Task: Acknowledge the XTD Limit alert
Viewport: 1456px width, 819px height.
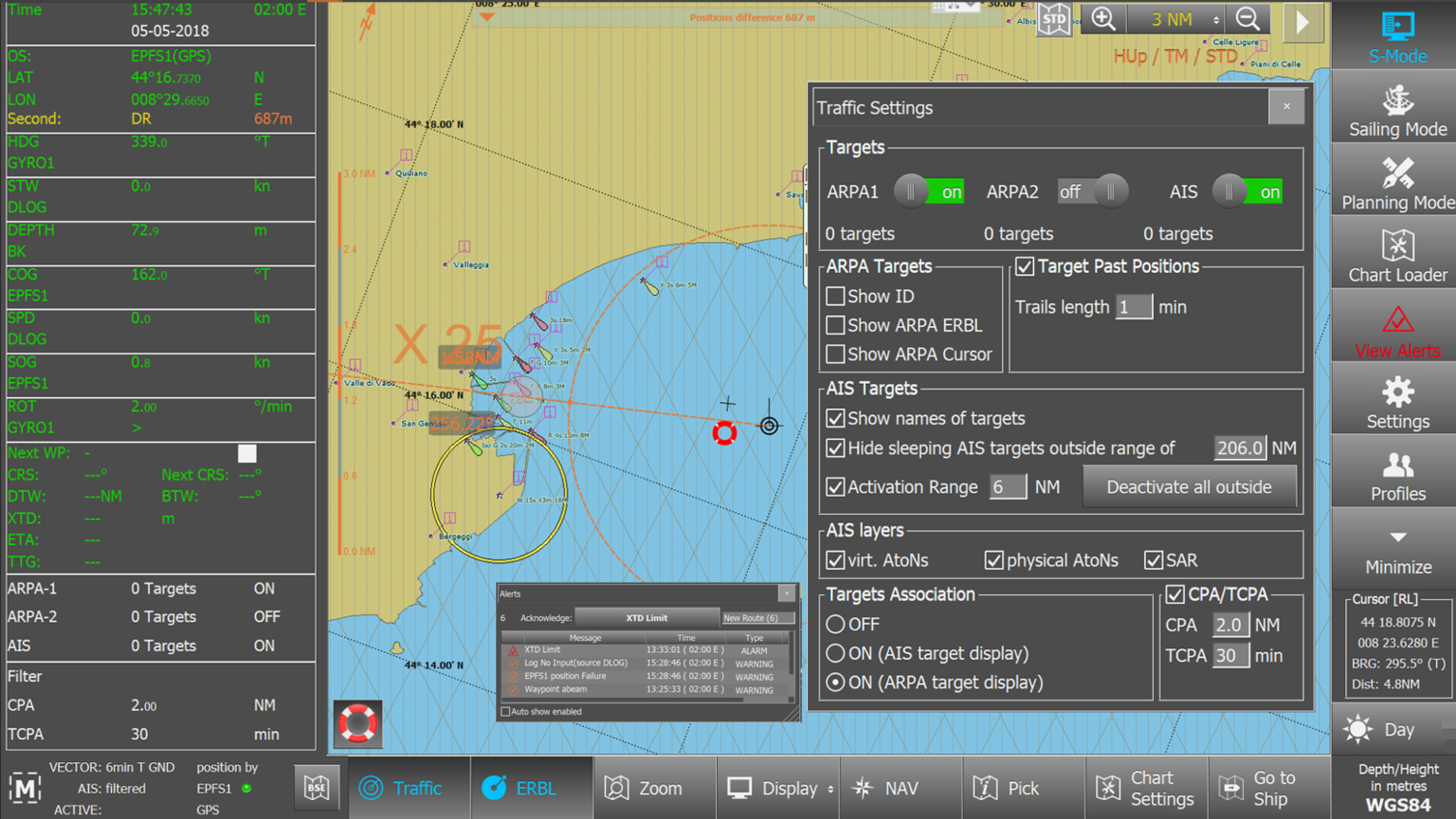Action: tap(646, 618)
